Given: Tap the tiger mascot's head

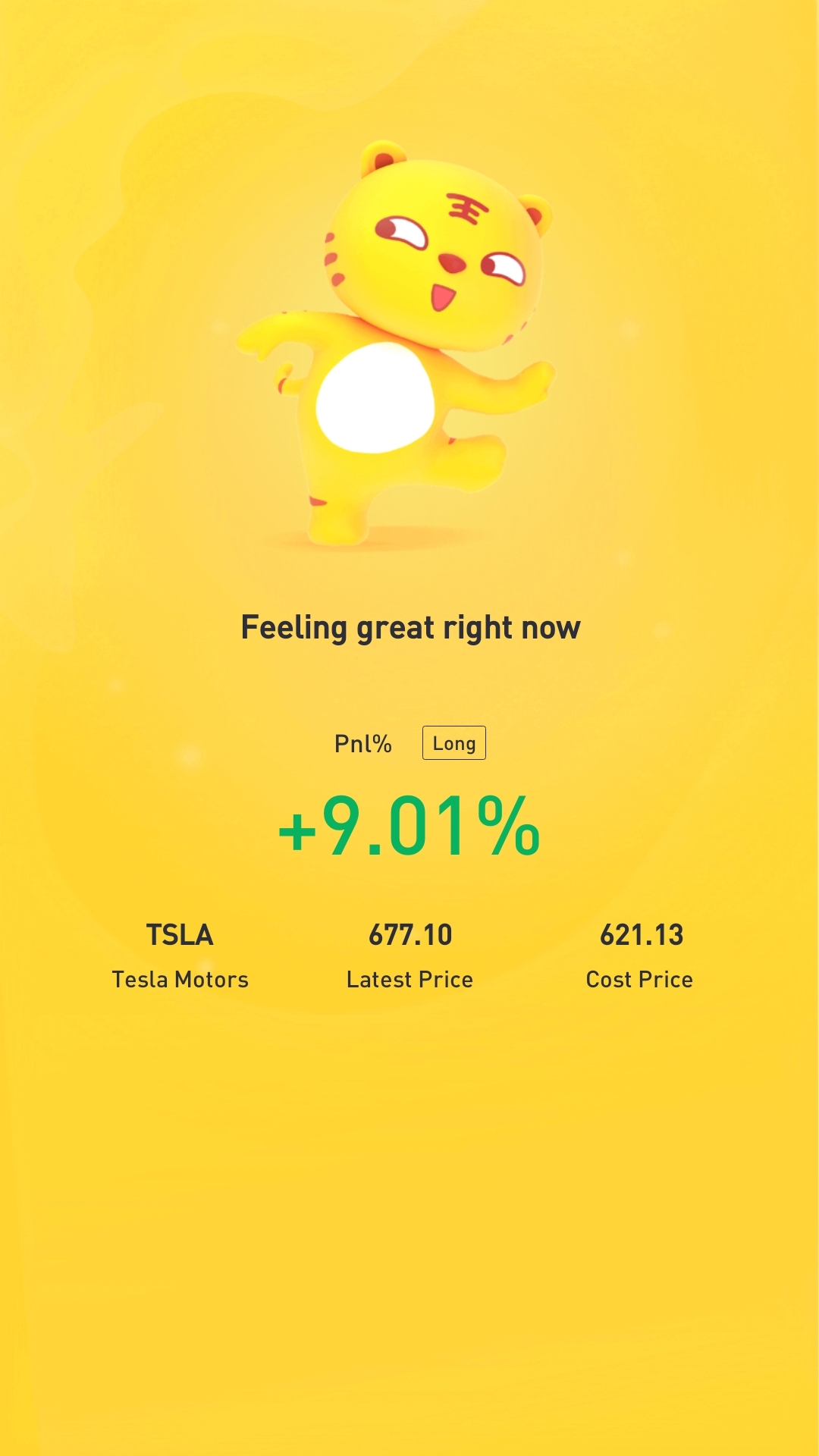Looking at the screenshot, I should (438, 246).
